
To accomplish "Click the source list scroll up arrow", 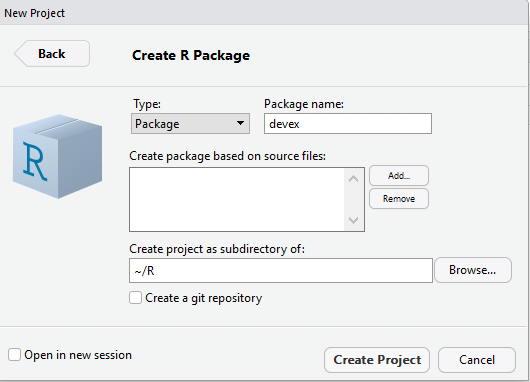I will (x=354, y=178).
